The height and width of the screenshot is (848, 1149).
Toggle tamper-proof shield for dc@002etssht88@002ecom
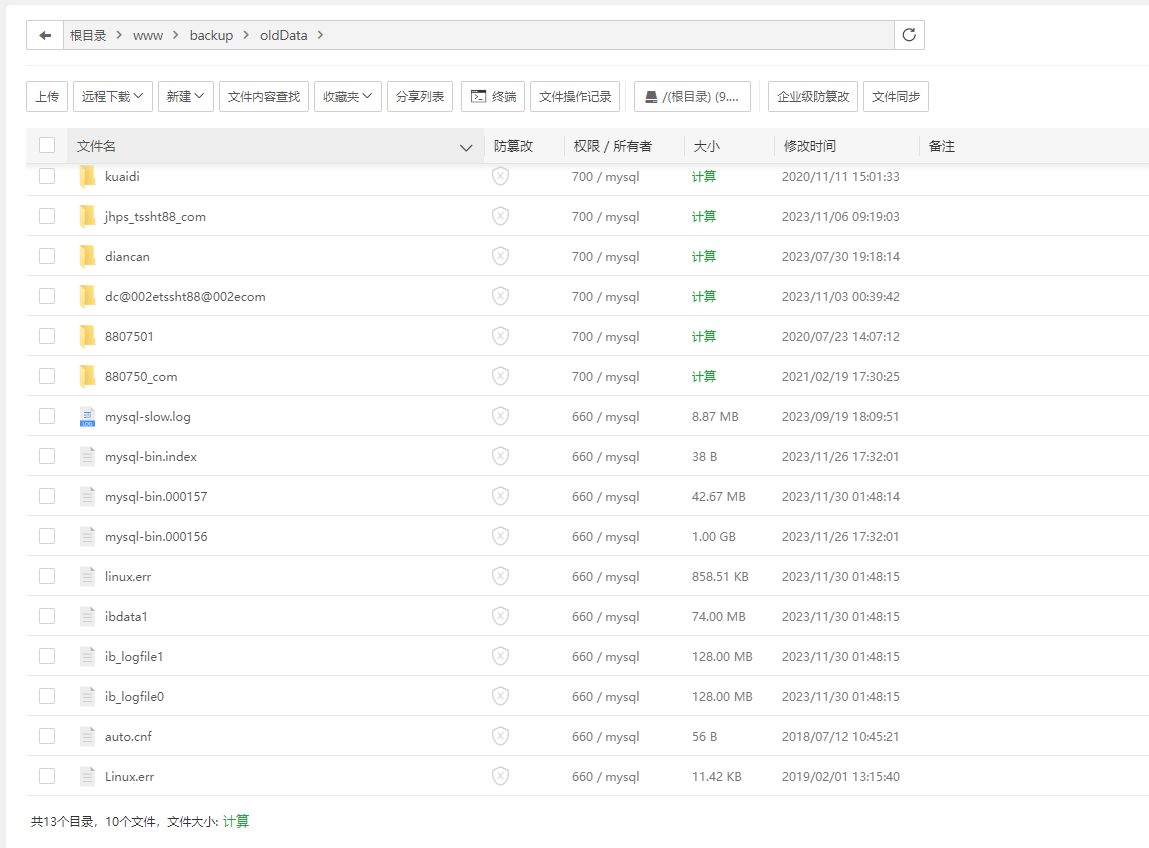[x=500, y=296]
